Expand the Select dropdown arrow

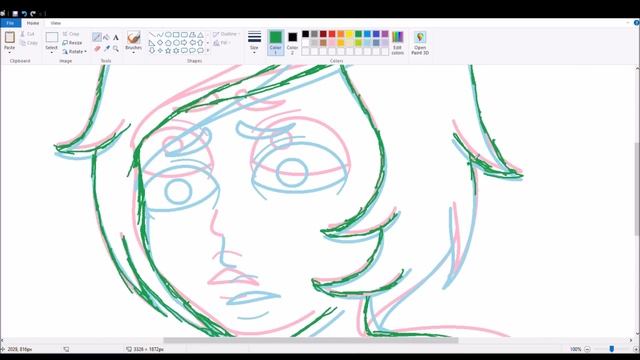51,53
